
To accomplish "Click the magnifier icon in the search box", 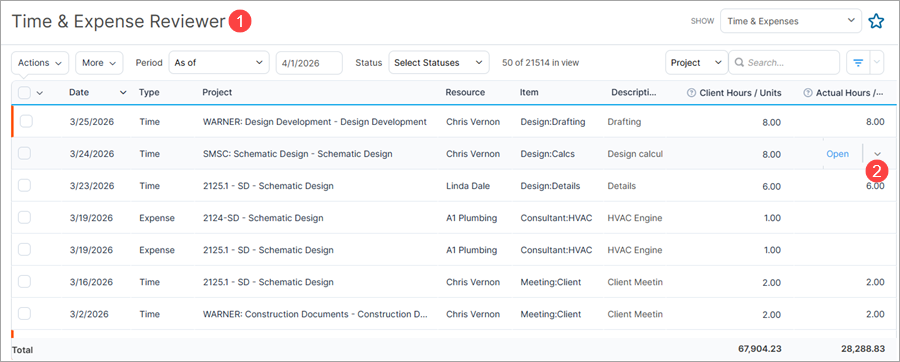I will click(739, 63).
